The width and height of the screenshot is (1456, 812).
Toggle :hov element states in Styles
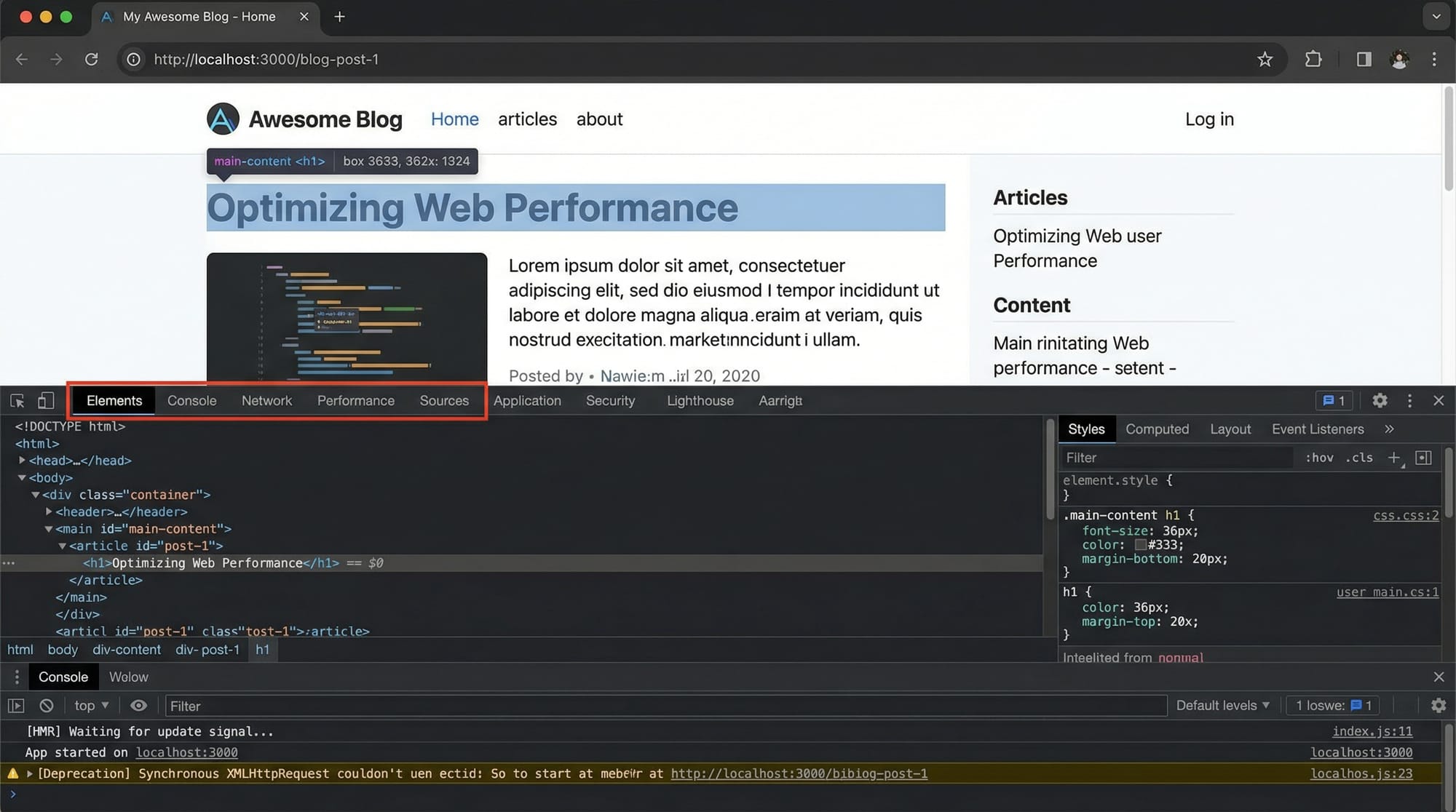(1319, 458)
